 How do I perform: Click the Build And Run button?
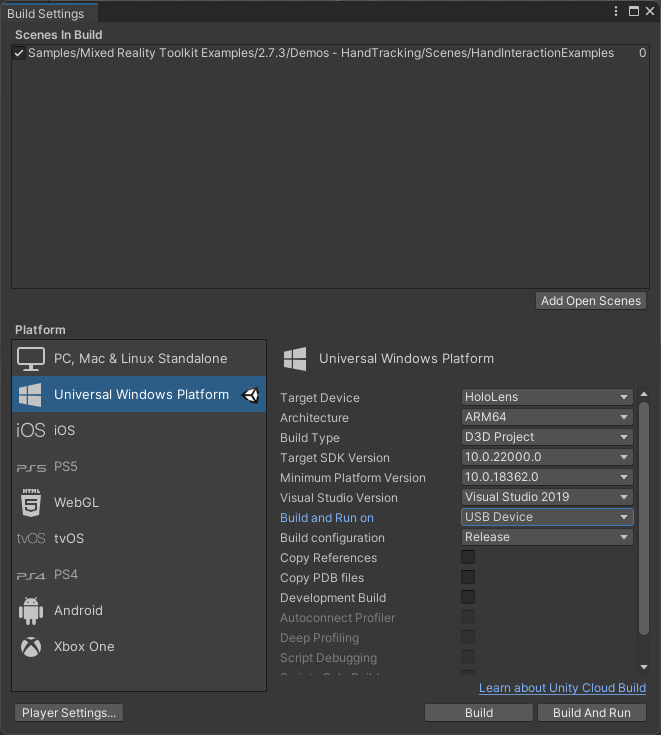click(592, 713)
